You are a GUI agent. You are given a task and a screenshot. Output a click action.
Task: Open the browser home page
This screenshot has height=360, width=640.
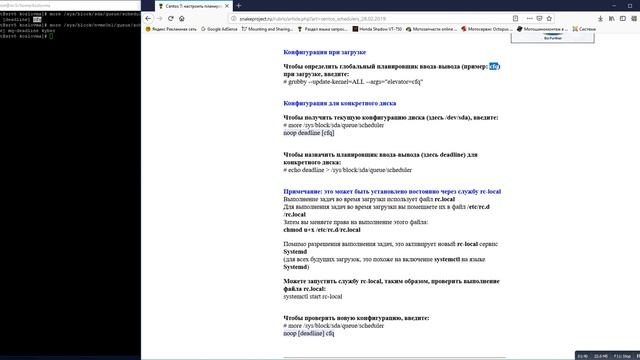click(182, 18)
